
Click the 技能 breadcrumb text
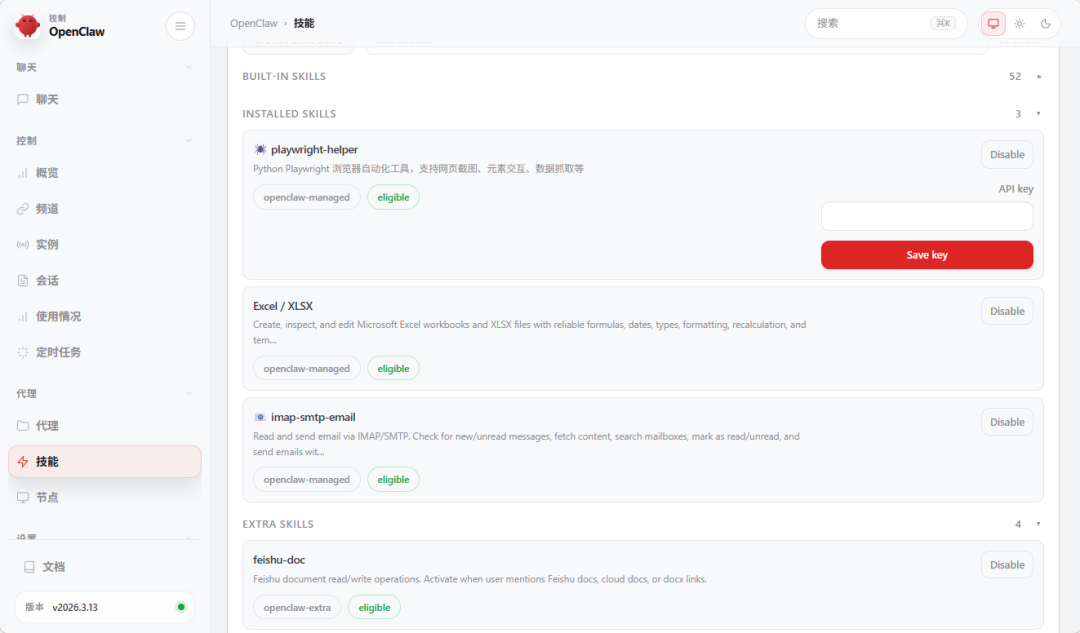304,23
